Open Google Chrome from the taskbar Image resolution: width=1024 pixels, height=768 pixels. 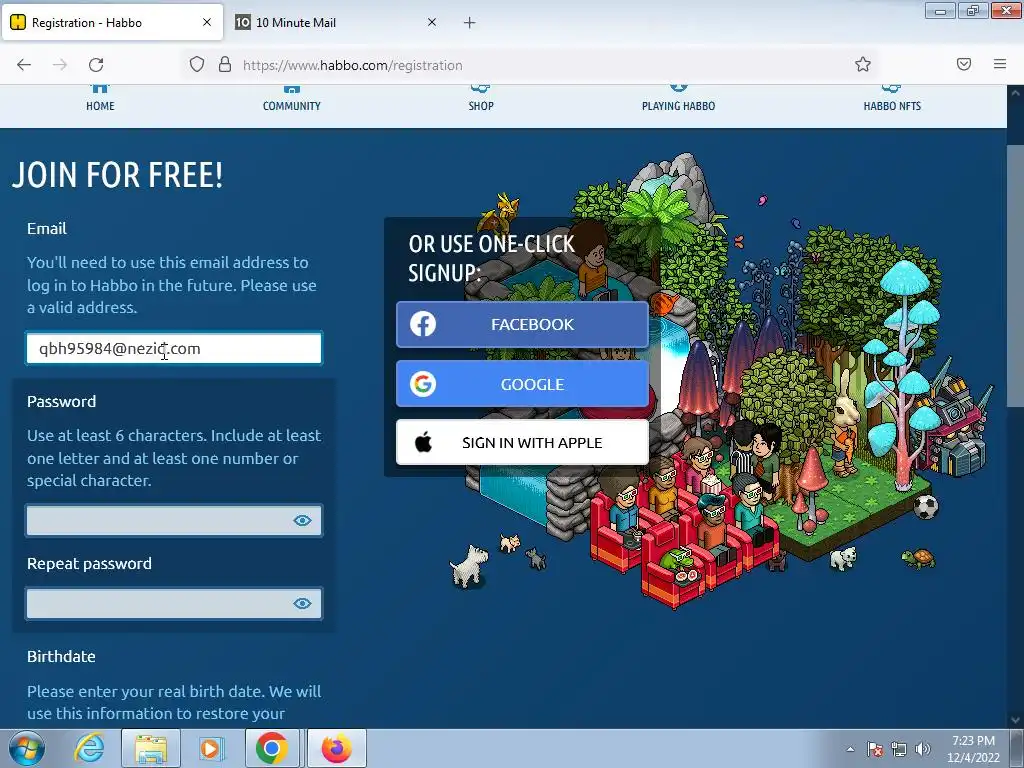(272, 748)
